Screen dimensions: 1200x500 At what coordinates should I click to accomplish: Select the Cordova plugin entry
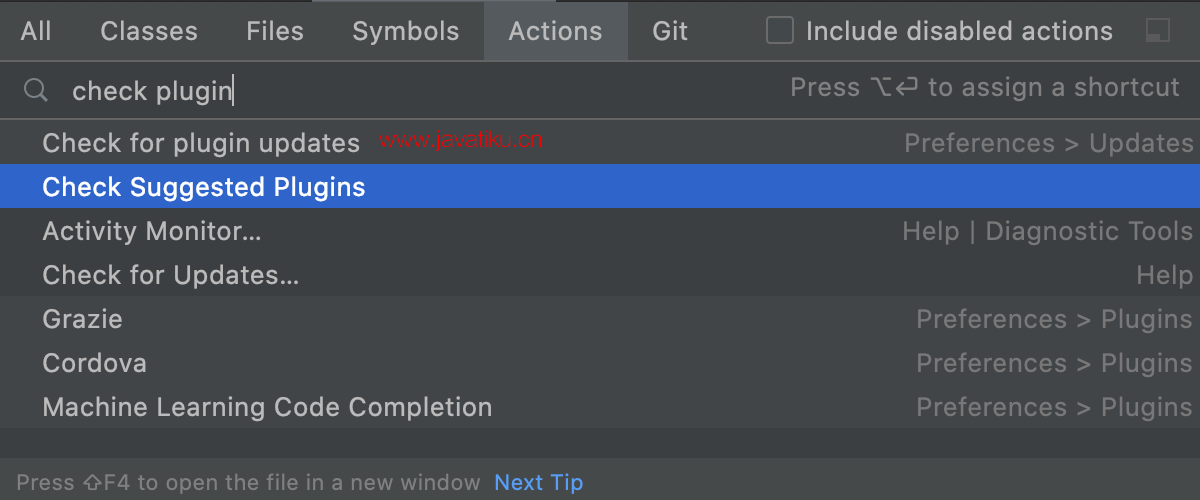(x=600, y=363)
